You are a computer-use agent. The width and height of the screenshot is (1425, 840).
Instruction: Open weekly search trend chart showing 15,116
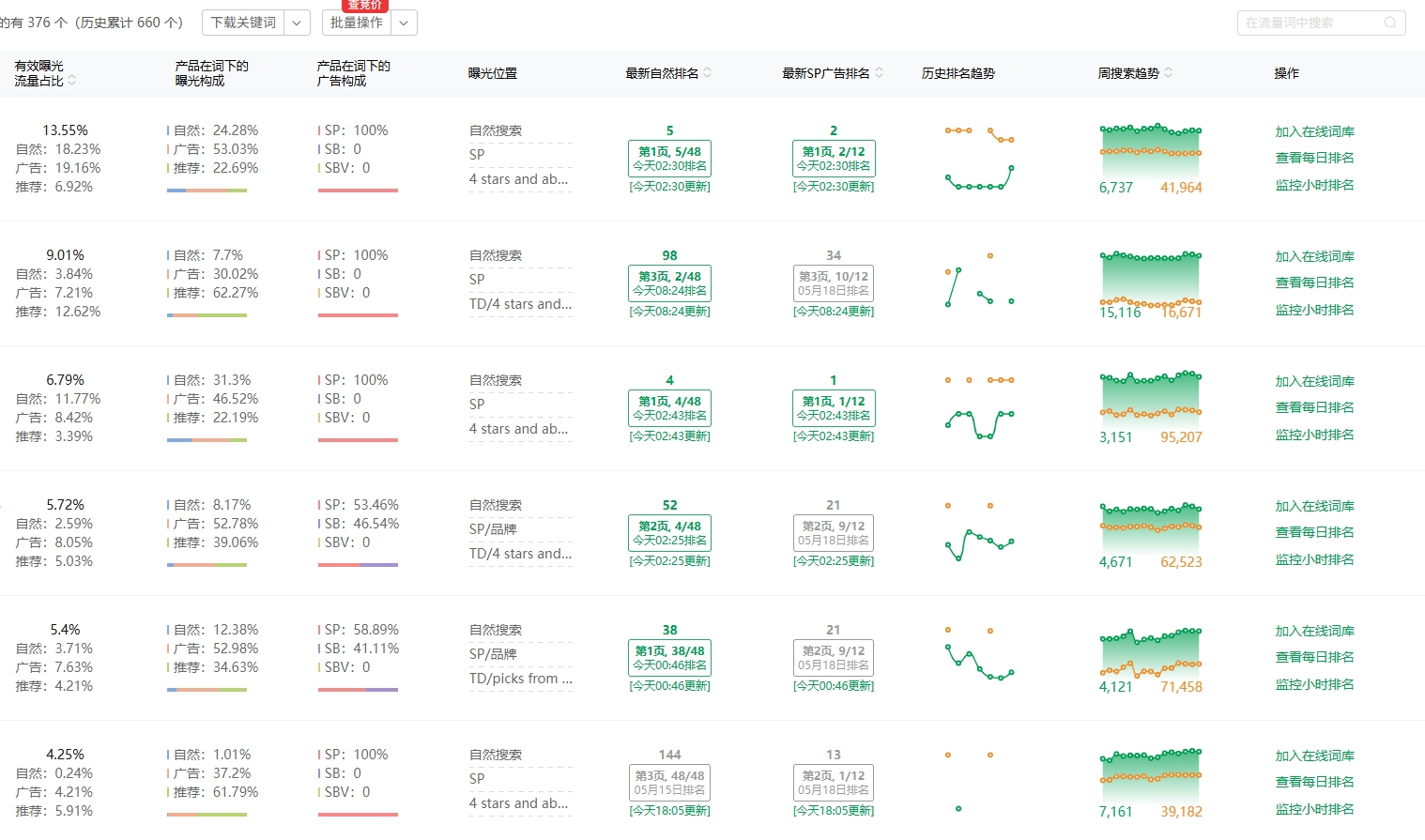pos(1150,283)
